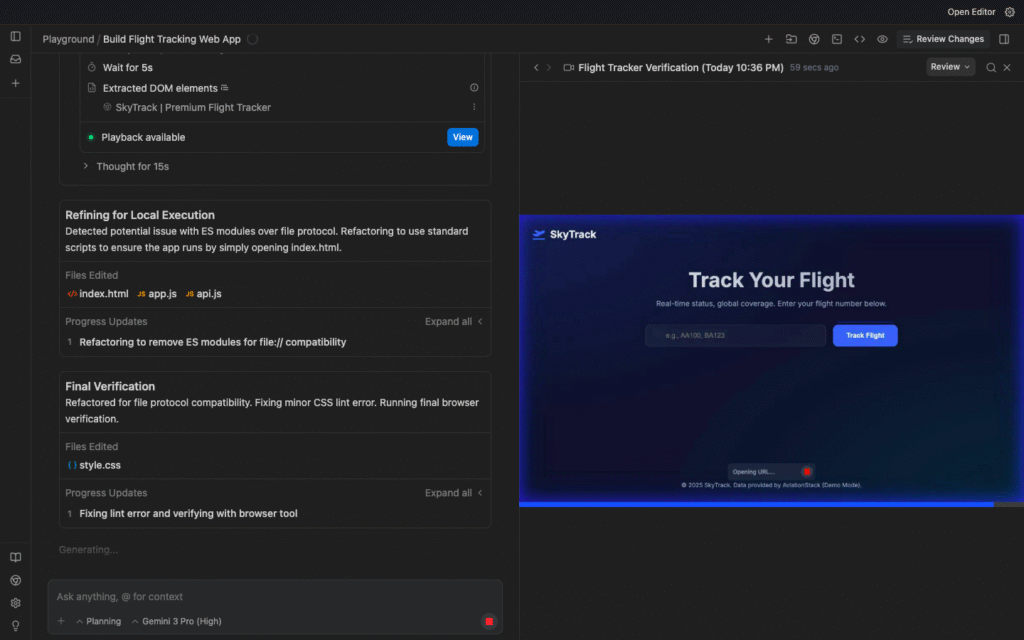Open the inbox icon in left sidebar

[x=15, y=60]
